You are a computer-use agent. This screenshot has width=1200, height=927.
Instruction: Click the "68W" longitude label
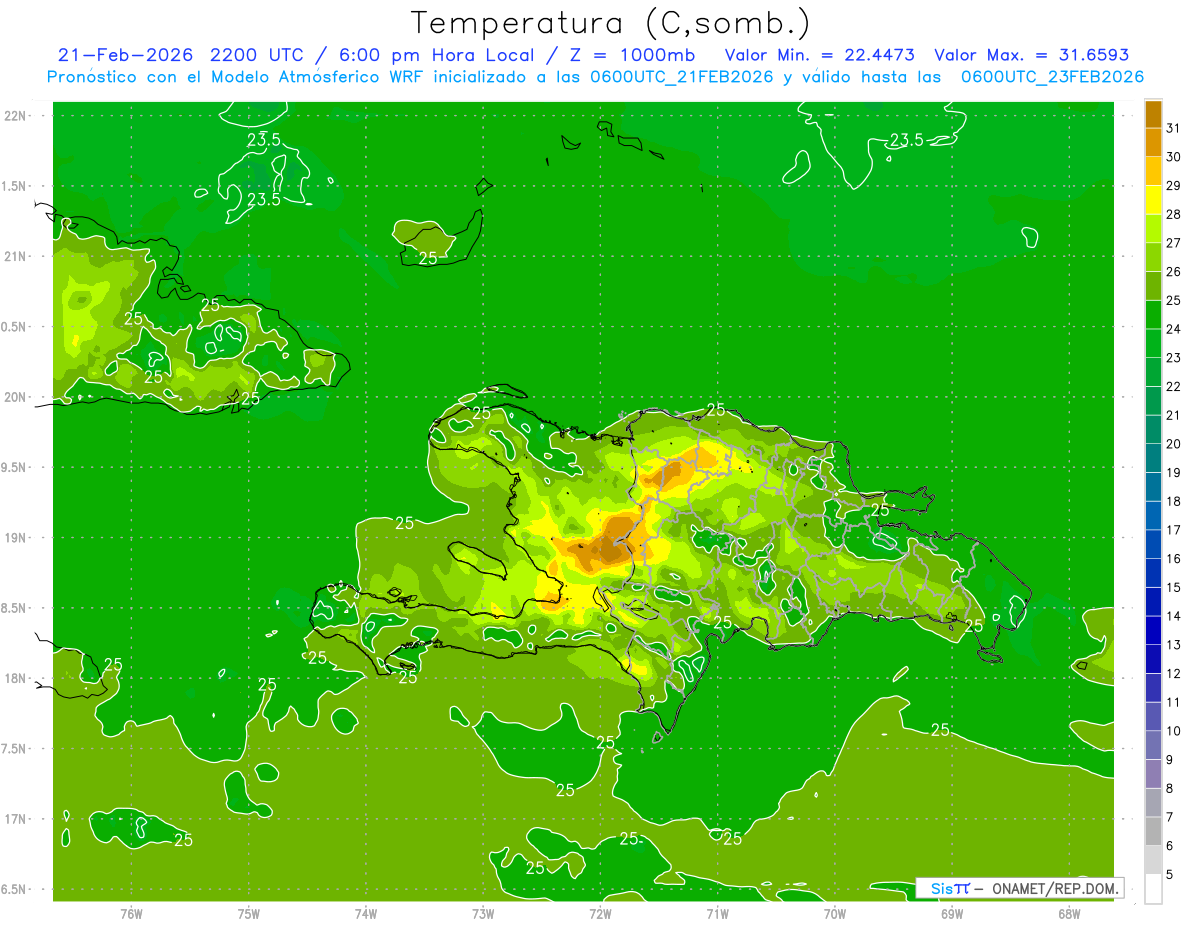1069,913
